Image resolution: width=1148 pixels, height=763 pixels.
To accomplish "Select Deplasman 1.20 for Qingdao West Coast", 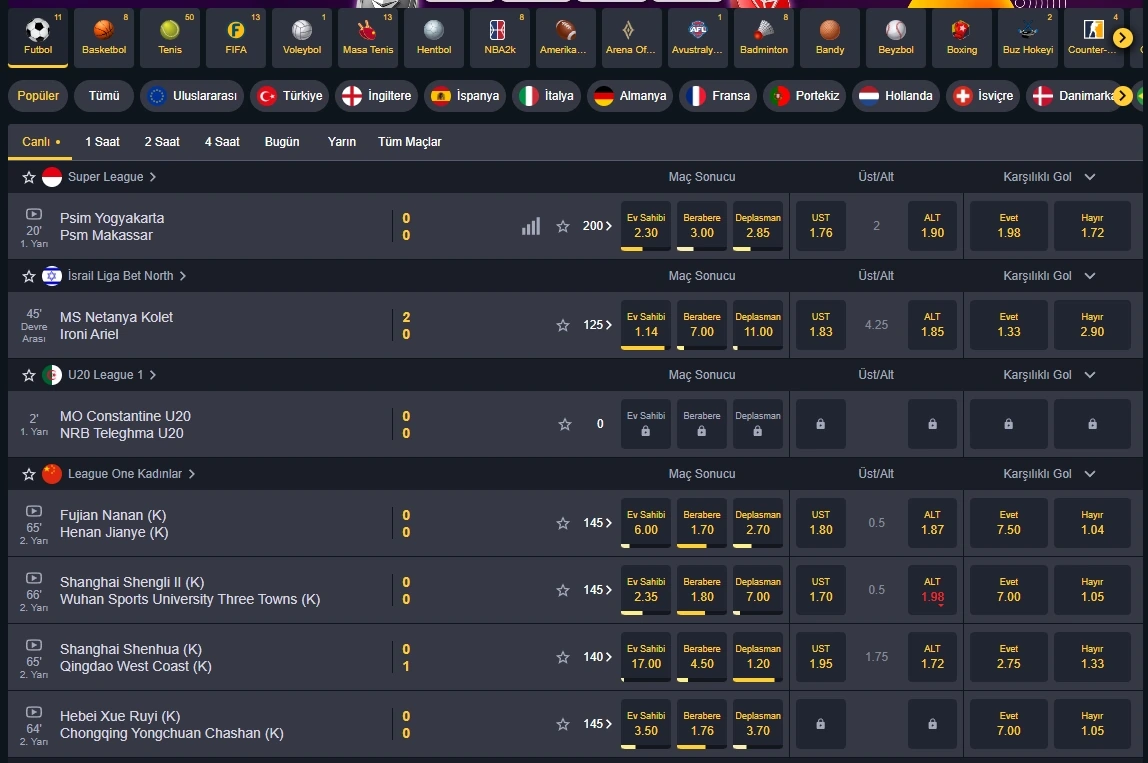I will pyautogui.click(x=758, y=657).
